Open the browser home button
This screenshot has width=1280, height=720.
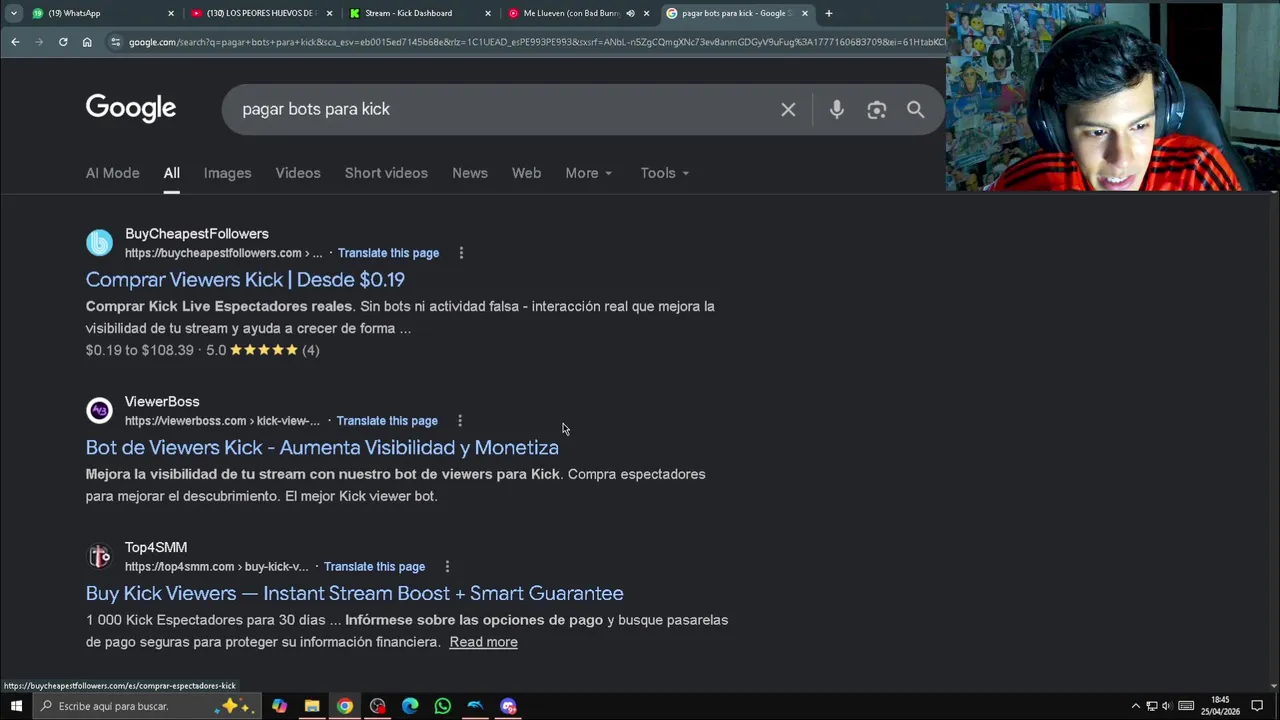click(87, 42)
